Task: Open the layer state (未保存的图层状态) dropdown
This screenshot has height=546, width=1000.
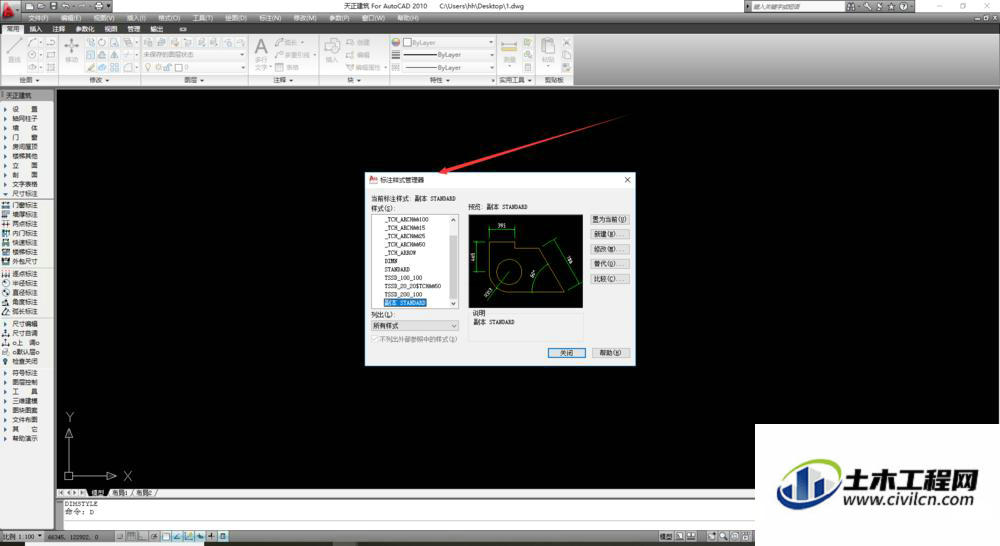Action: [x=194, y=55]
